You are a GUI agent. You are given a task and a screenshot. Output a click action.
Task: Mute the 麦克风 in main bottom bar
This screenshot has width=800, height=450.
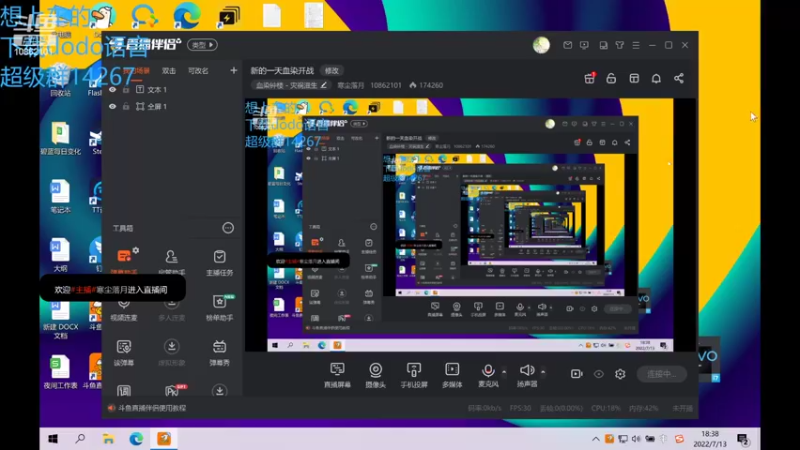[488, 375]
